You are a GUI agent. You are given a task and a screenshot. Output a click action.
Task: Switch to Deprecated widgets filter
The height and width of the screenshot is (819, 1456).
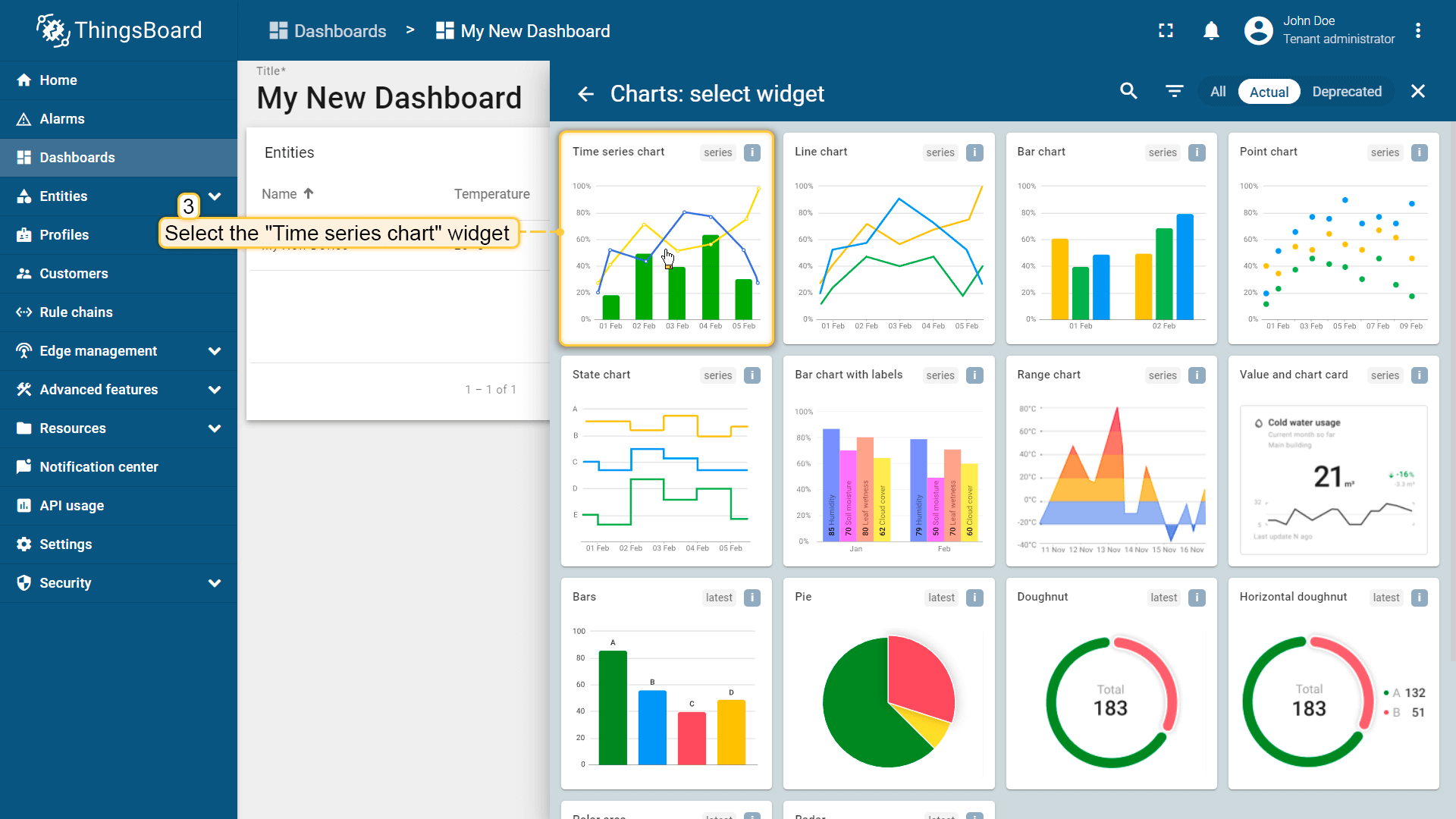coord(1347,92)
